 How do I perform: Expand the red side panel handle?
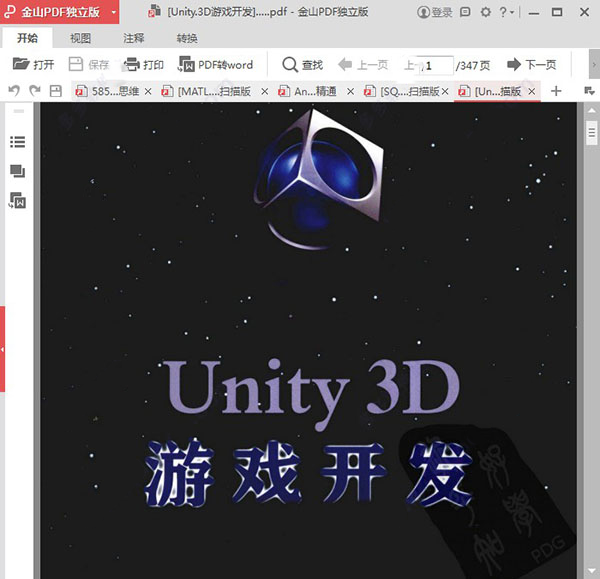(x=2, y=349)
